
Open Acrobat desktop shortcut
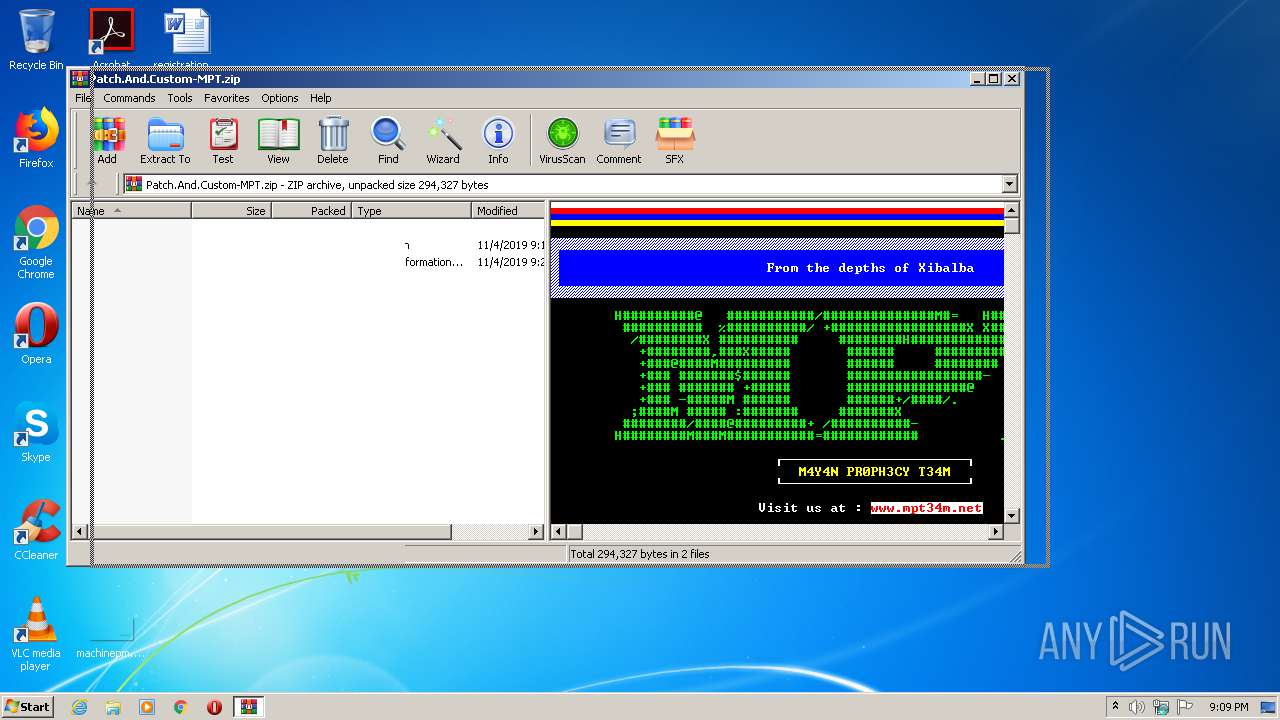click(111, 38)
